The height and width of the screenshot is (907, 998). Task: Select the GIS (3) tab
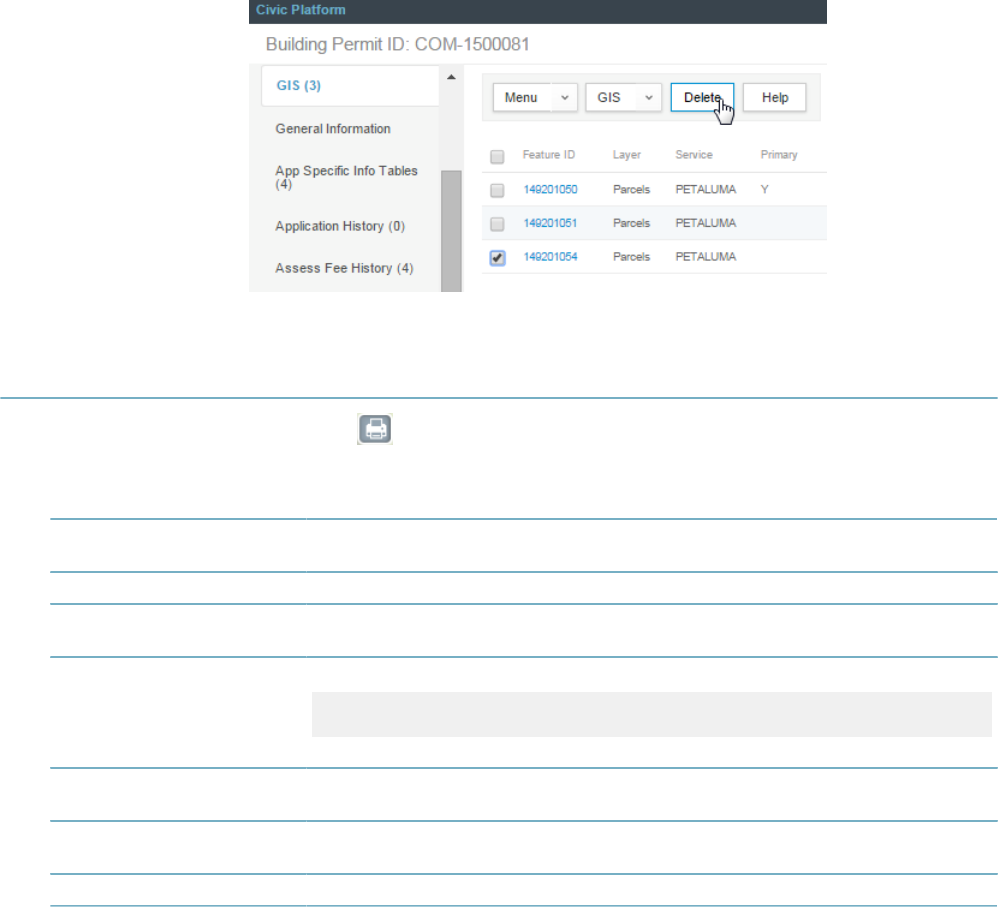click(x=350, y=85)
